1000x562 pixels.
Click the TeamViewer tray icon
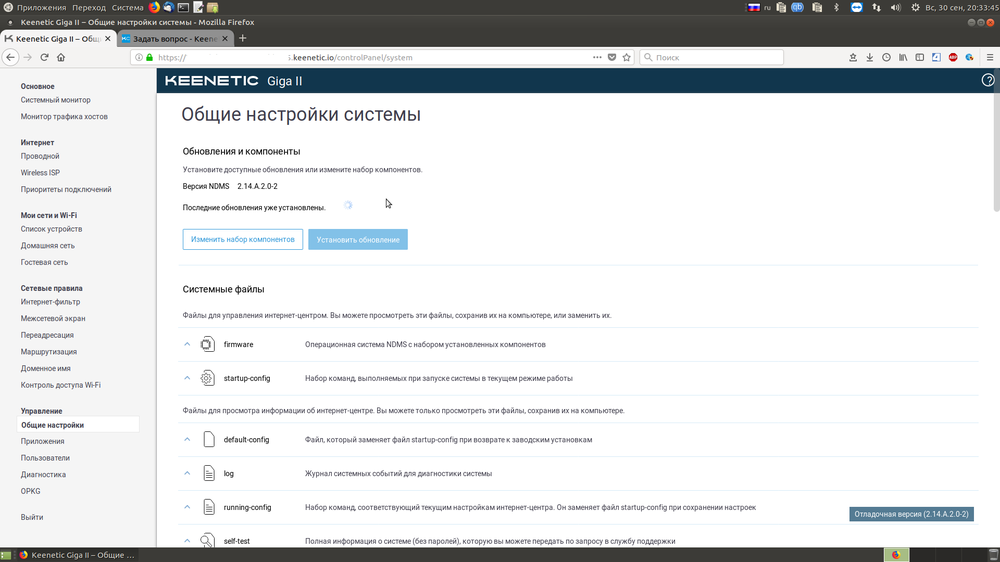(857, 8)
